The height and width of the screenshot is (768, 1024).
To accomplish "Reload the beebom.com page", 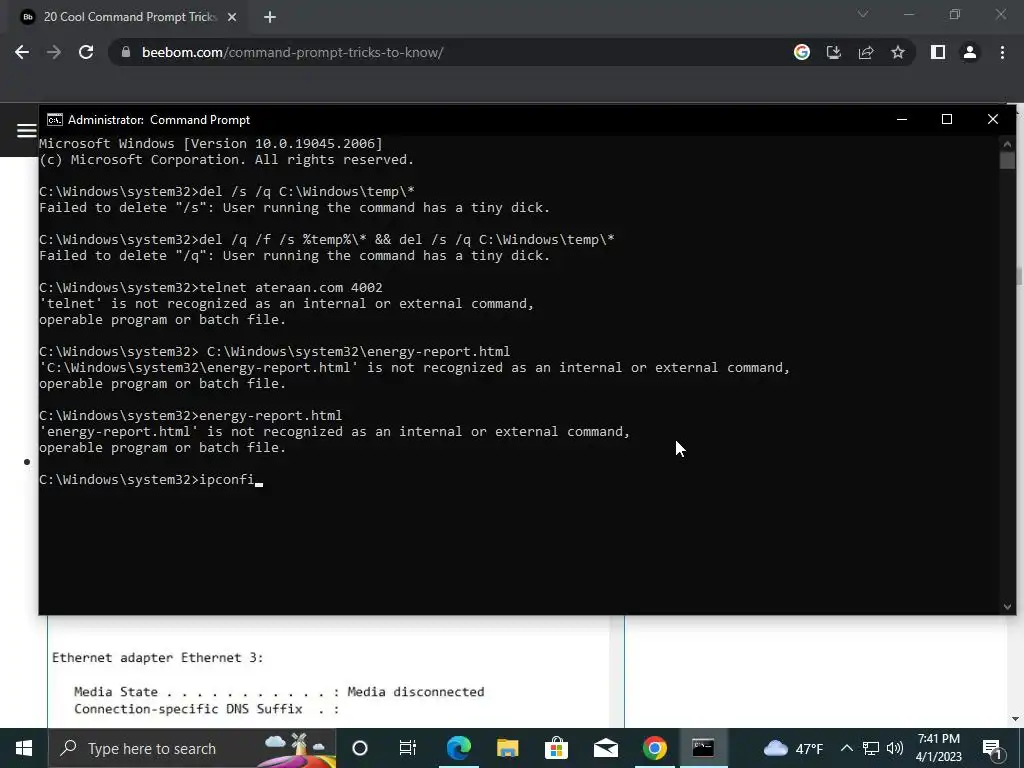I will [86, 52].
